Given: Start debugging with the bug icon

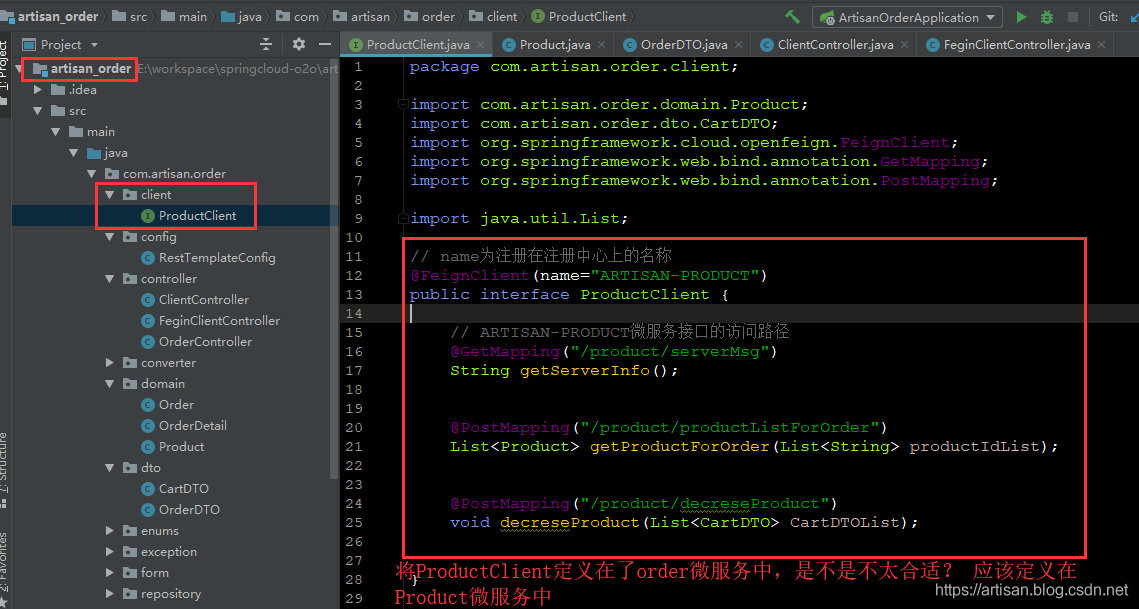Looking at the screenshot, I should pos(1047,17).
